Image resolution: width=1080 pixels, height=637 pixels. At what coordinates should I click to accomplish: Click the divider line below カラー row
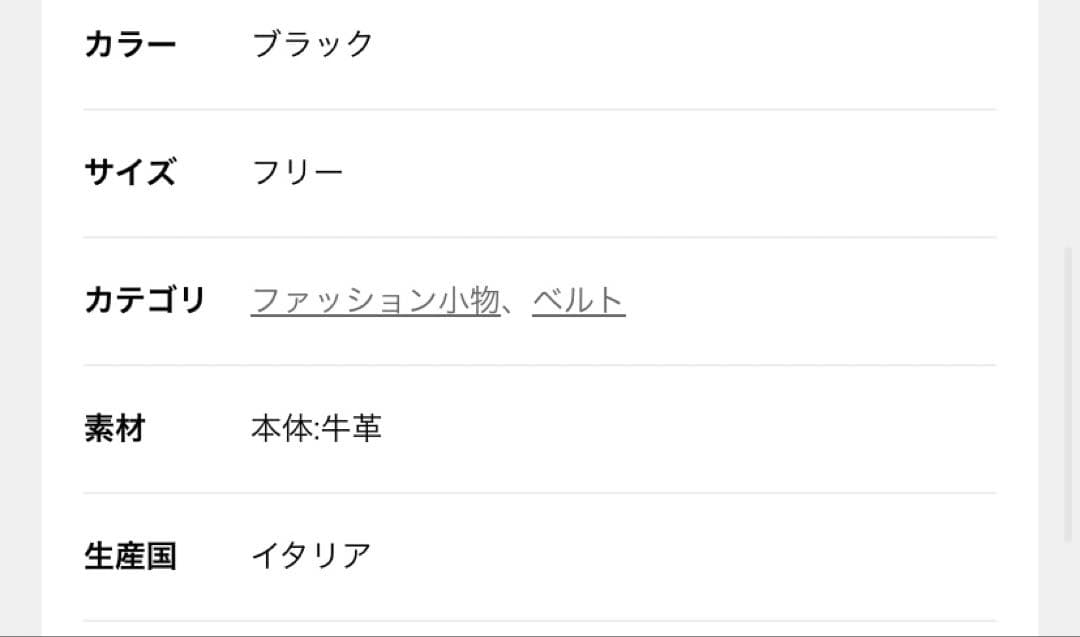tap(540, 109)
